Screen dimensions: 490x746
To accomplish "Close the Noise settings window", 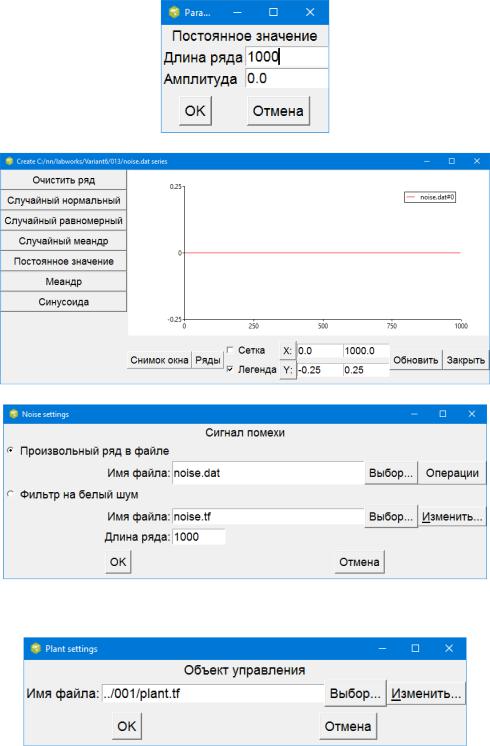I will pyautogui.click(x=471, y=414).
